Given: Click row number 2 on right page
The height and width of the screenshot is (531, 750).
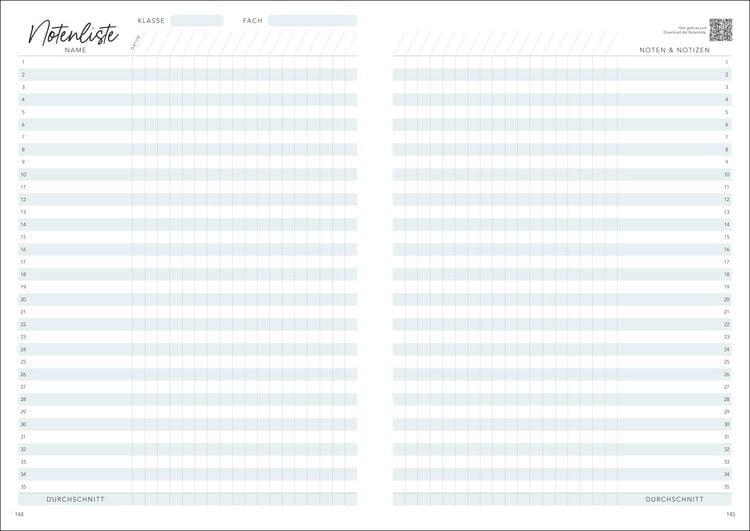Looking at the screenshot, I should (x=727, y=75).
